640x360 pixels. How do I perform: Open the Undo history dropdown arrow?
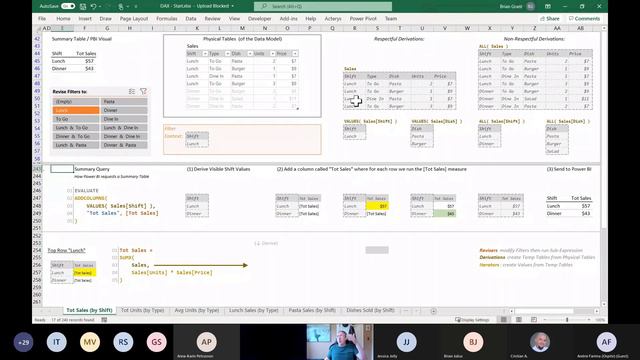click(x=100, y=7)
